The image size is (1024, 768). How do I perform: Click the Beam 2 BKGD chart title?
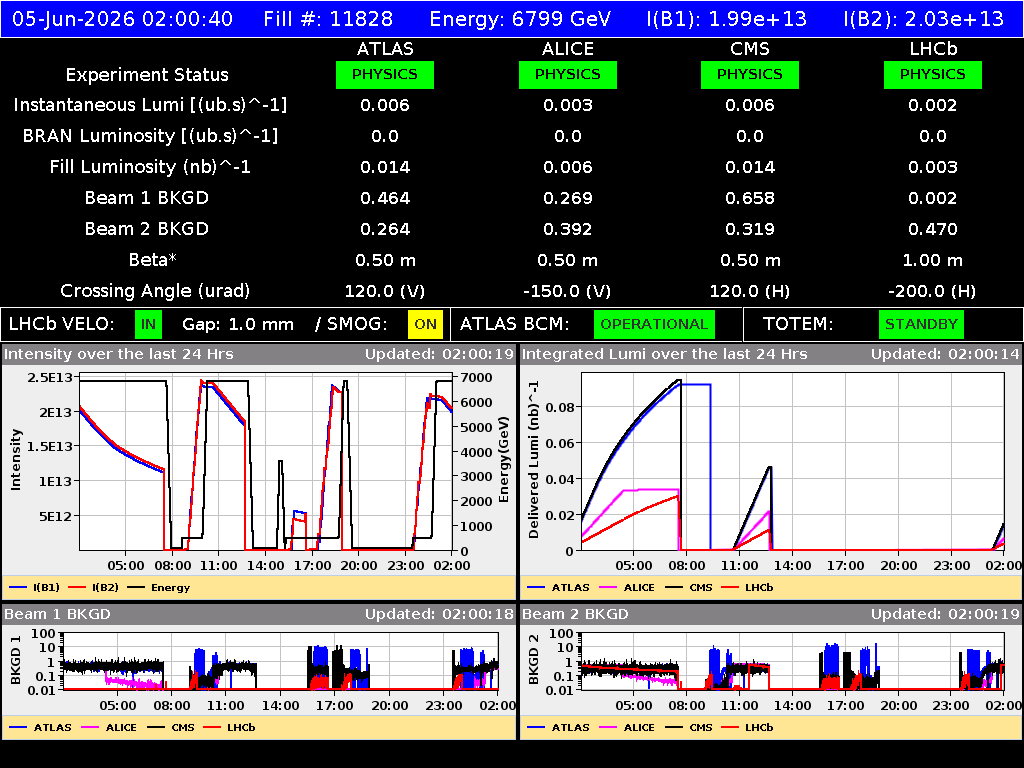(575, 614)
